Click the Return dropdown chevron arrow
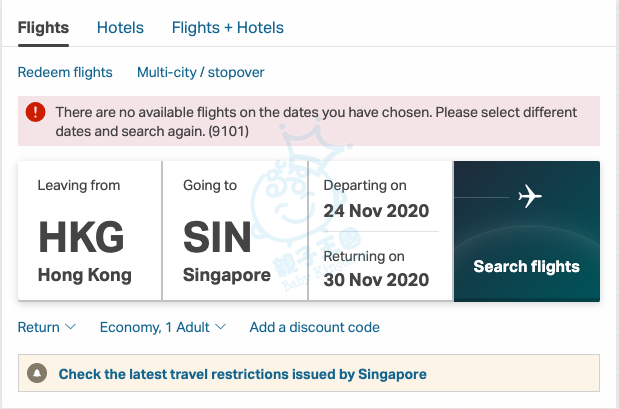 point(71,327)
